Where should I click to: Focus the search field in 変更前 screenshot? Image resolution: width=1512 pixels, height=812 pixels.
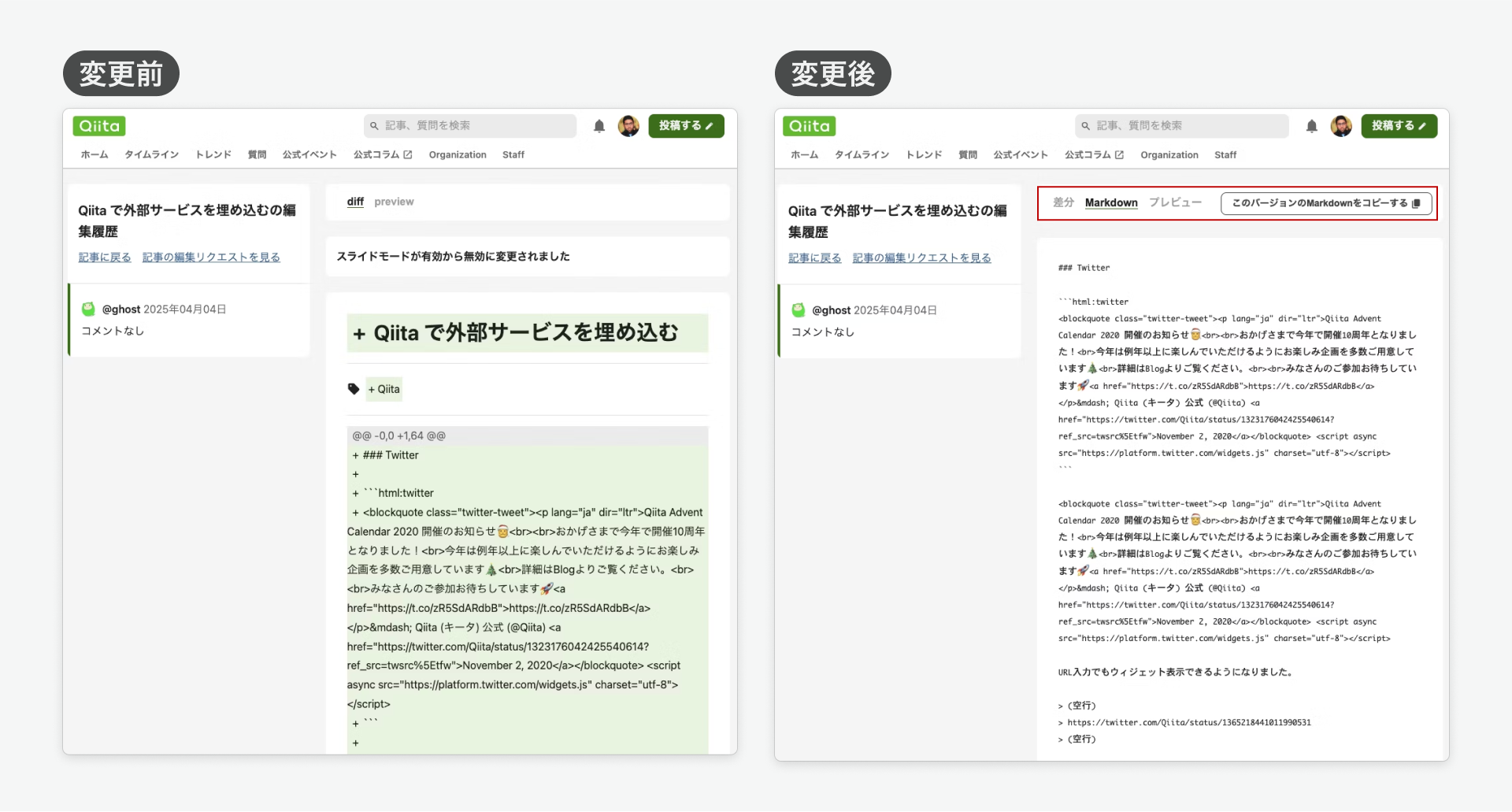click(470, 126)
